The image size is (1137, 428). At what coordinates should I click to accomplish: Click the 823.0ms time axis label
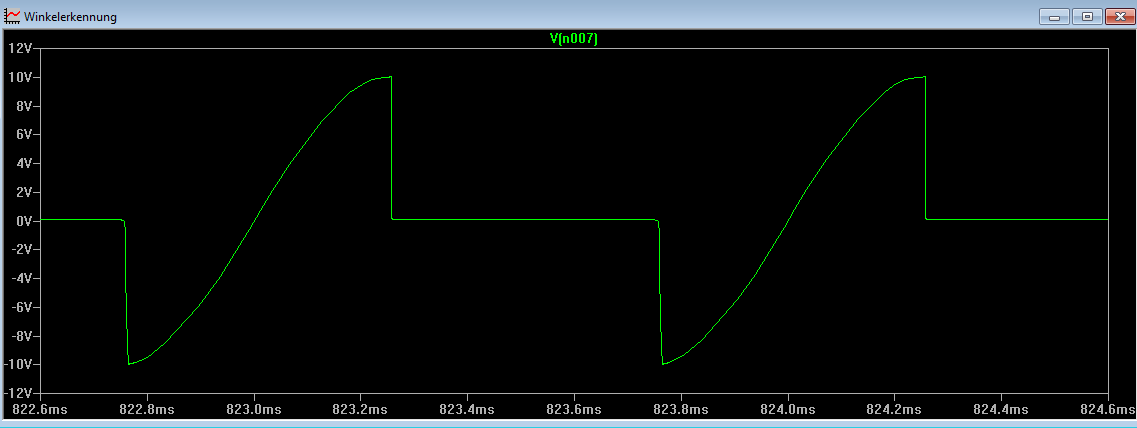coord(255,410)
